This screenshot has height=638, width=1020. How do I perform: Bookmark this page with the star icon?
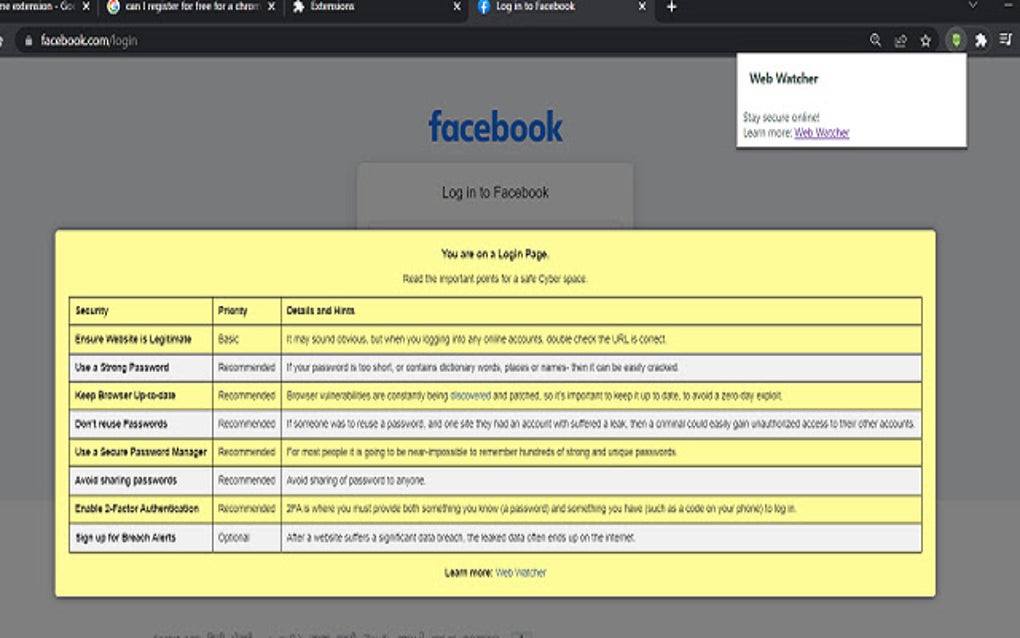pos(925,41)
